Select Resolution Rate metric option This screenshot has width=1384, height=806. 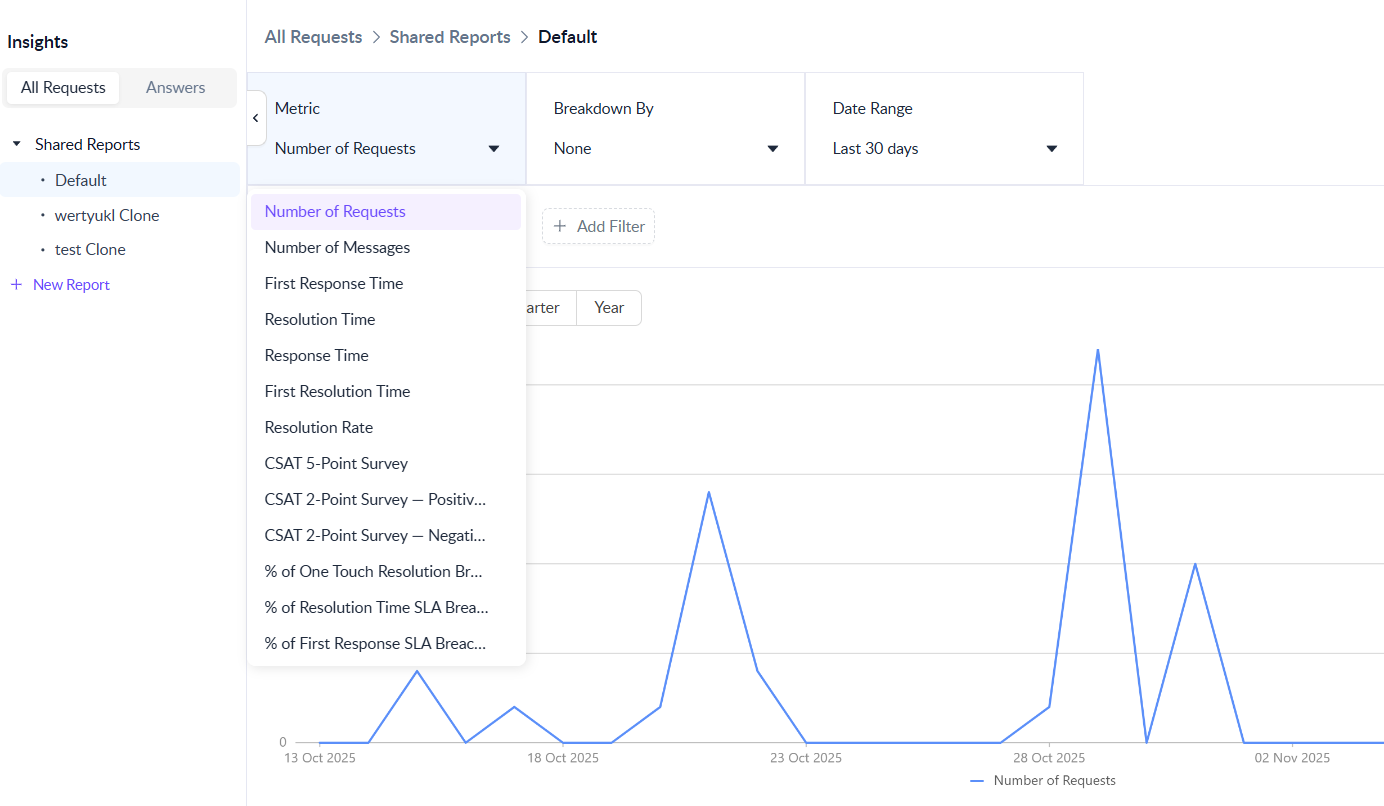pyautogui.click(x=318, y=428)
